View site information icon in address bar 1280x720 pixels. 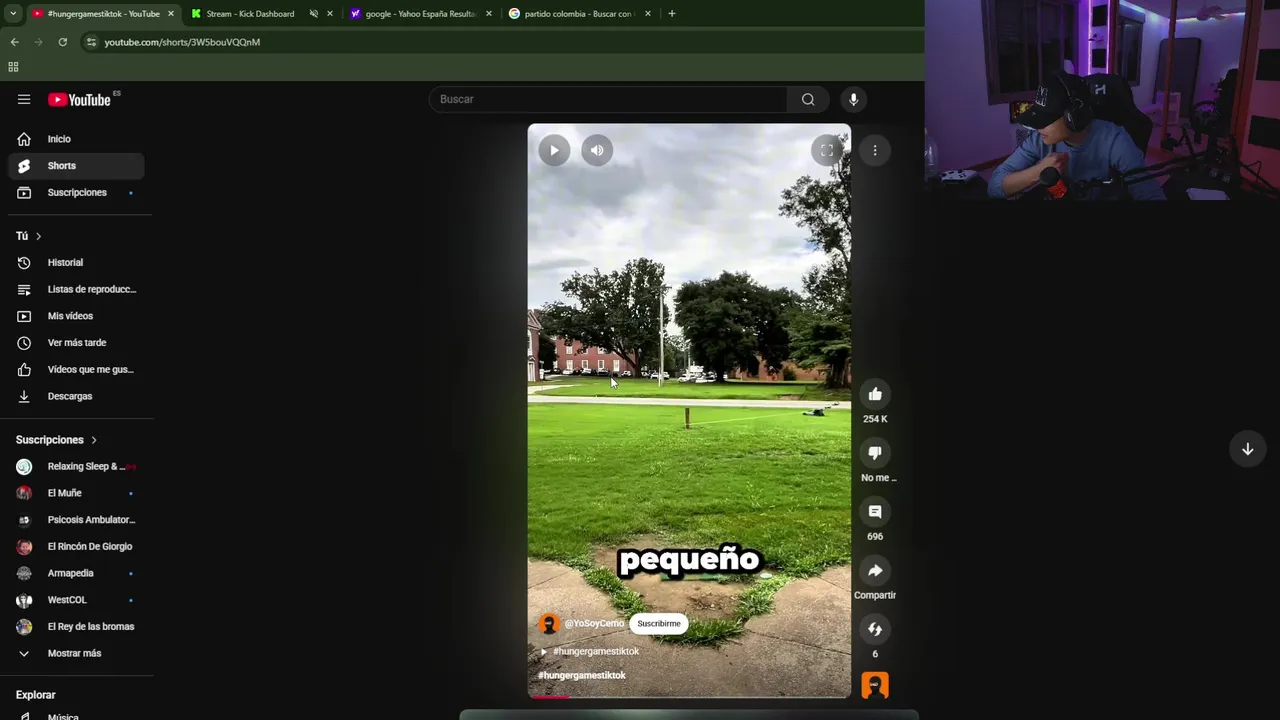click(x=91, y=42)
